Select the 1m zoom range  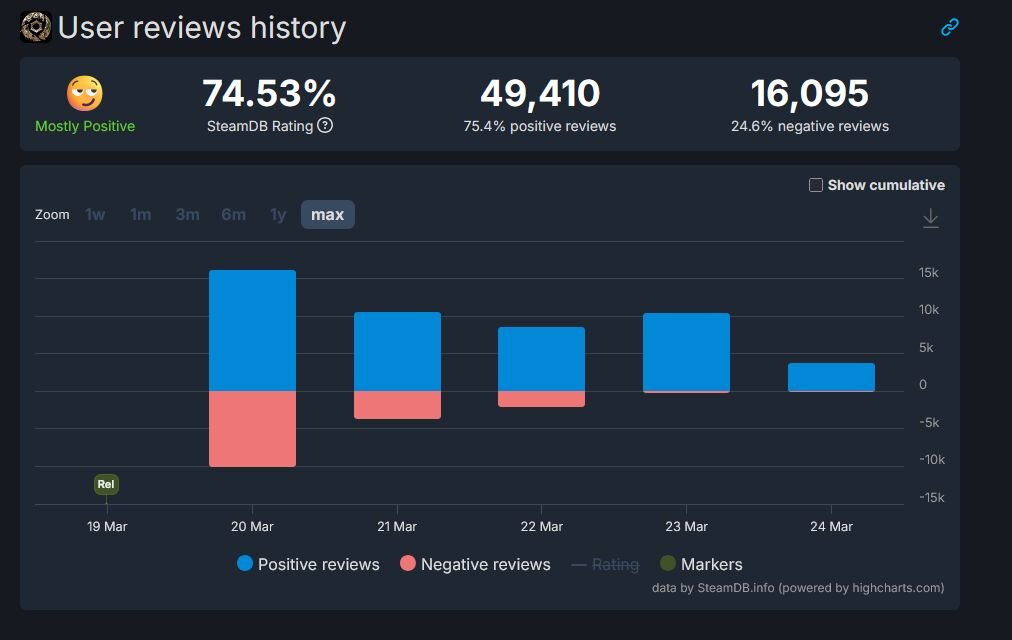pos(140,215)
